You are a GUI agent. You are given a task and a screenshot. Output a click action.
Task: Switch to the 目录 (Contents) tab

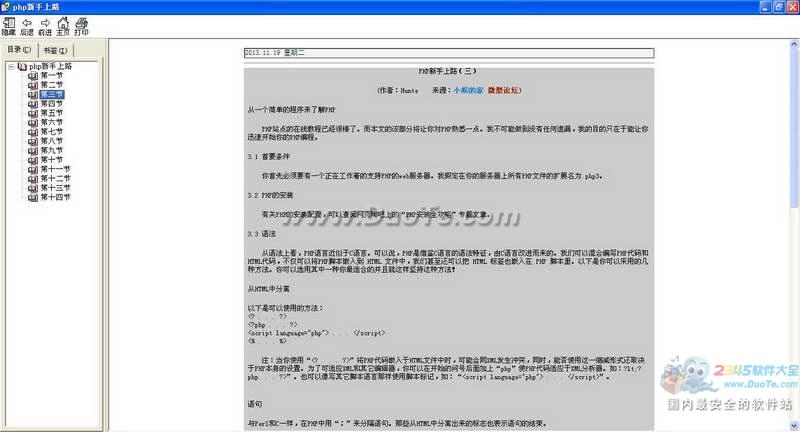(x=19, y=49)
